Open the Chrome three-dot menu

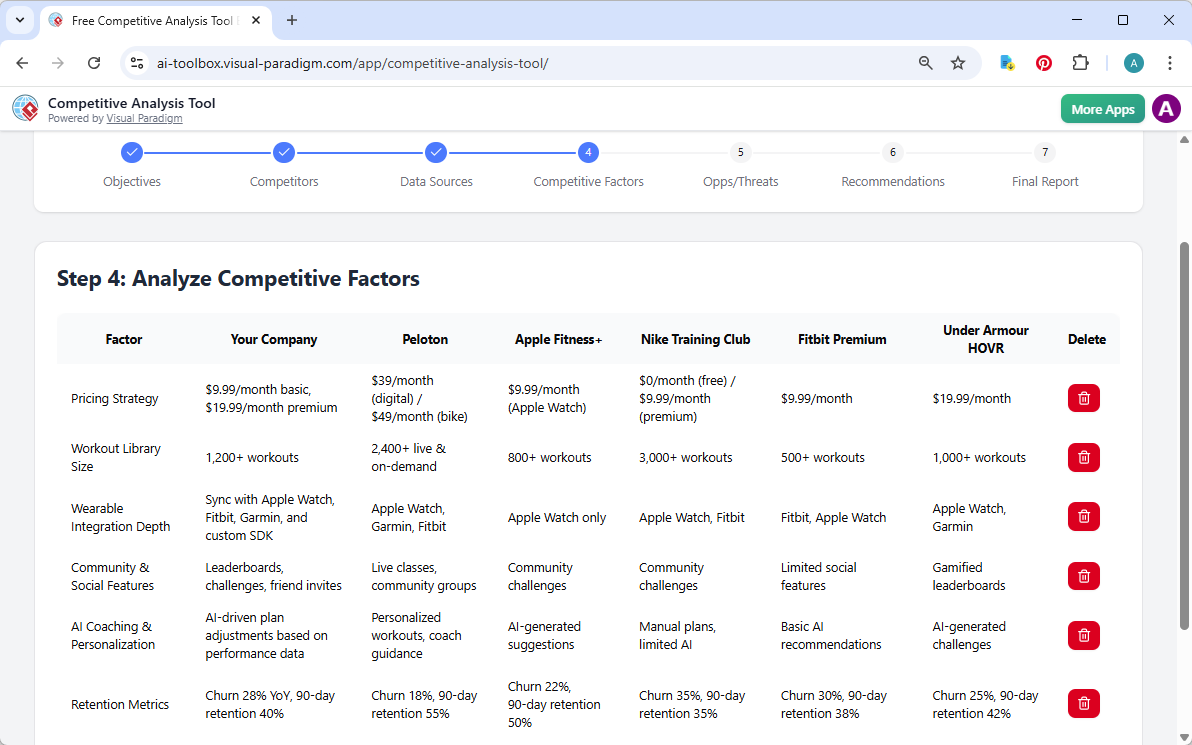coord(1170,62)
